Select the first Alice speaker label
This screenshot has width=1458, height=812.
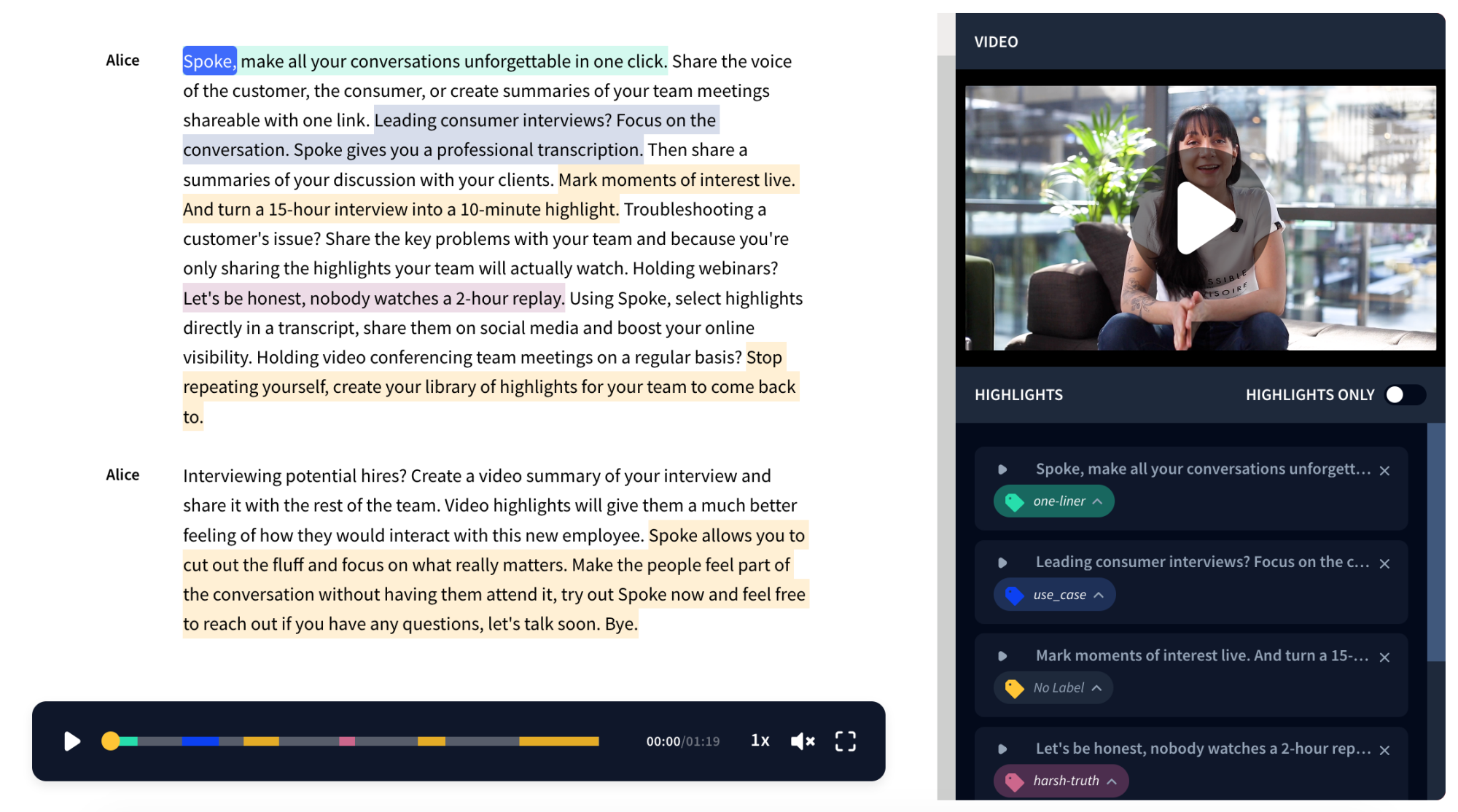point(122,60)
